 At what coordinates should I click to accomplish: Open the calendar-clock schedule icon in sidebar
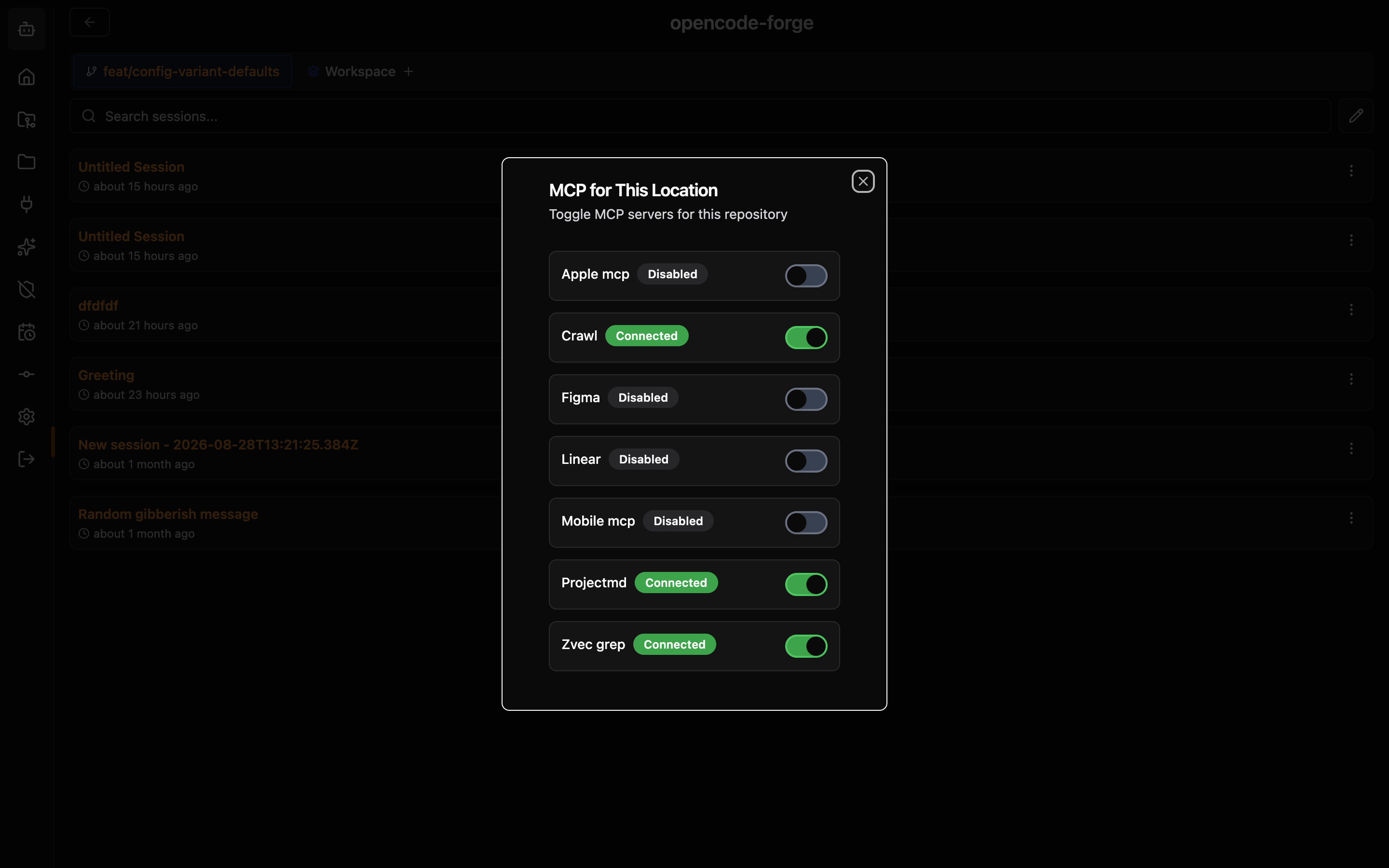pyautogui.click(x=27, y=332)
